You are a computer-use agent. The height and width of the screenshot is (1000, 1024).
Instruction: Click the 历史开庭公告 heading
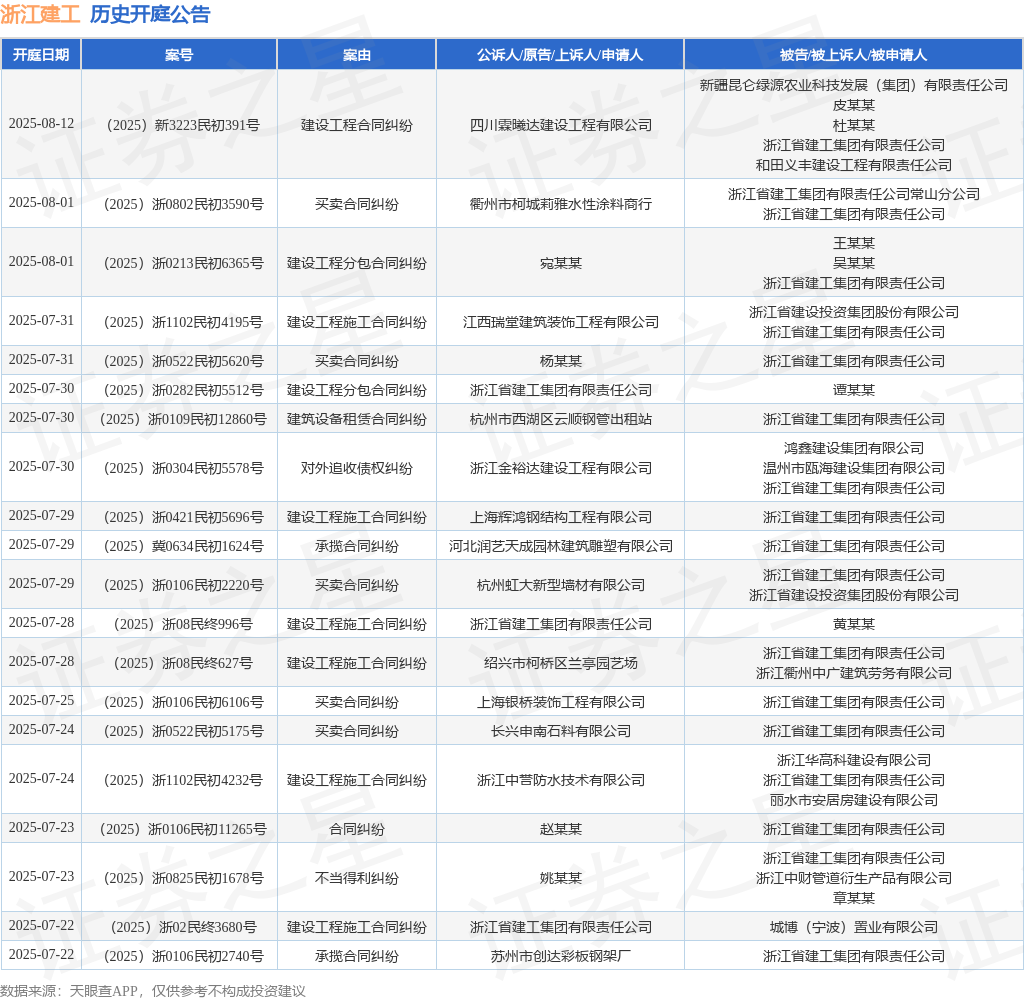tap(150, 14)
